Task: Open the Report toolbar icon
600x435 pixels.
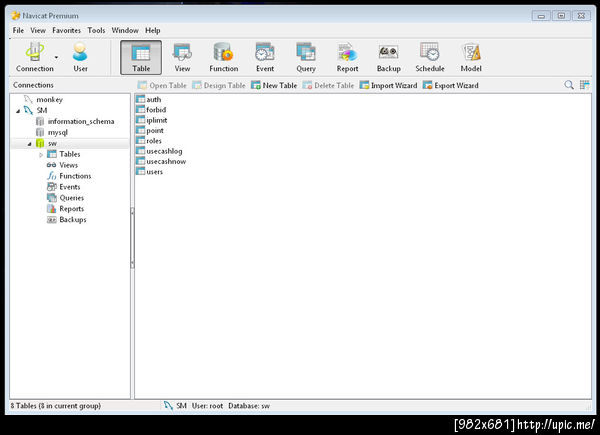Action: click(347, 57)
